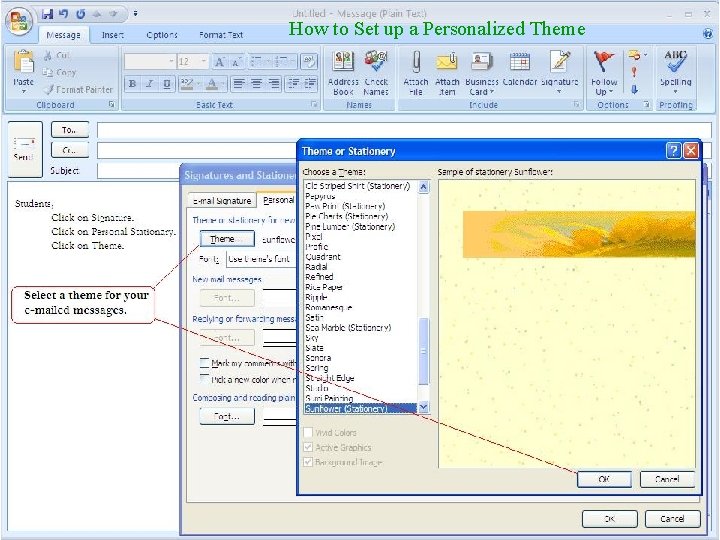Cut the selected text
The width and height of the screenshot is (720, 540).
[x=56, y=56]
